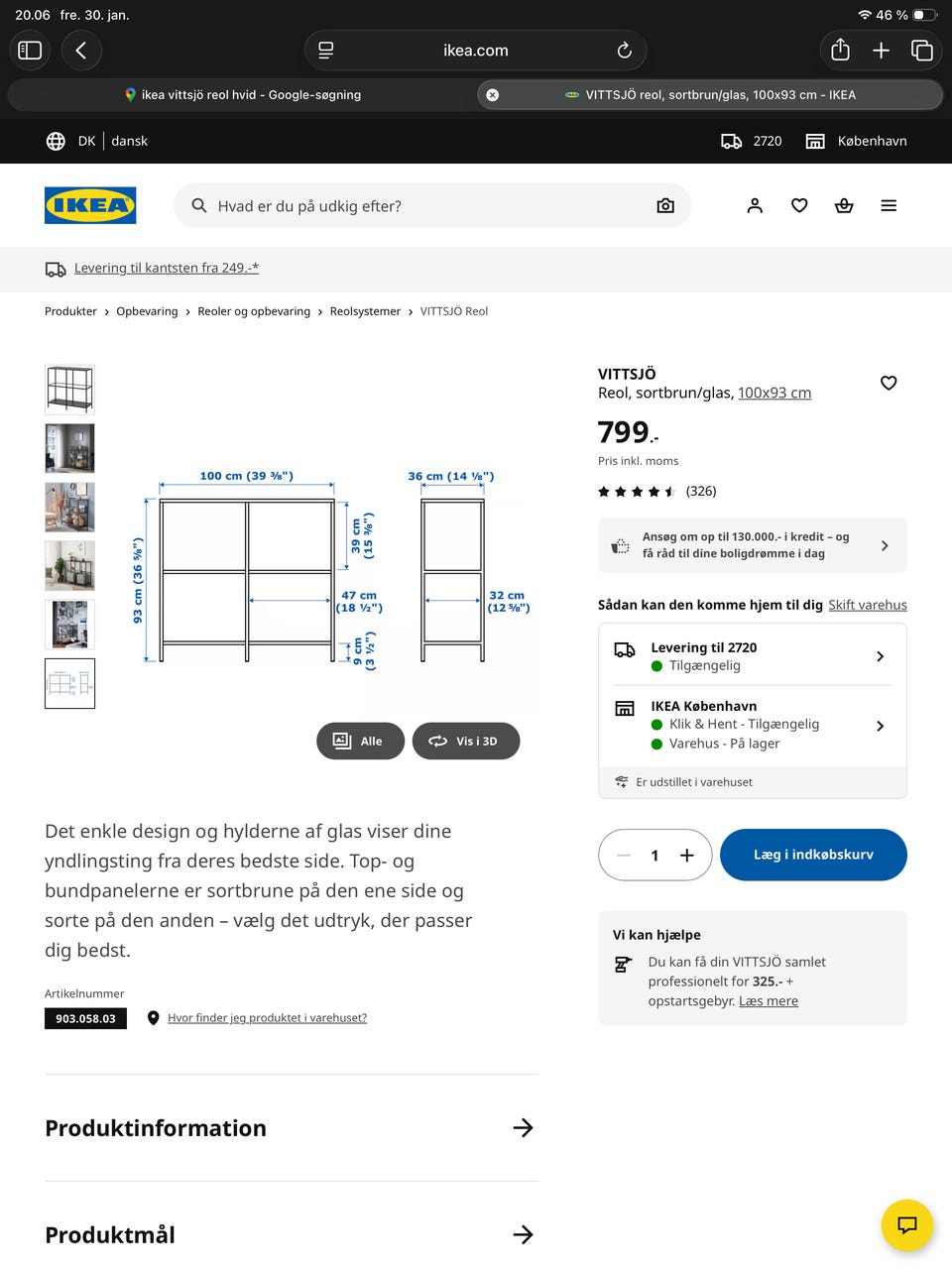Viewport: 952px width, 1270px height.
Task: Show the Safari sidebar
Action: click(30, 51)
